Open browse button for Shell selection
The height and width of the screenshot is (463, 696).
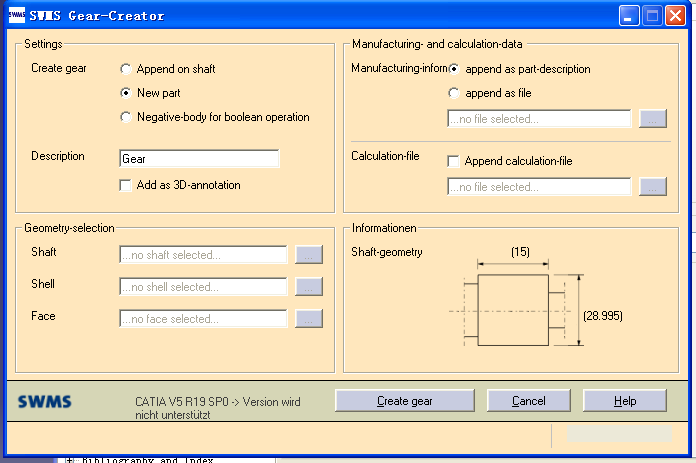tap(309, 286)
